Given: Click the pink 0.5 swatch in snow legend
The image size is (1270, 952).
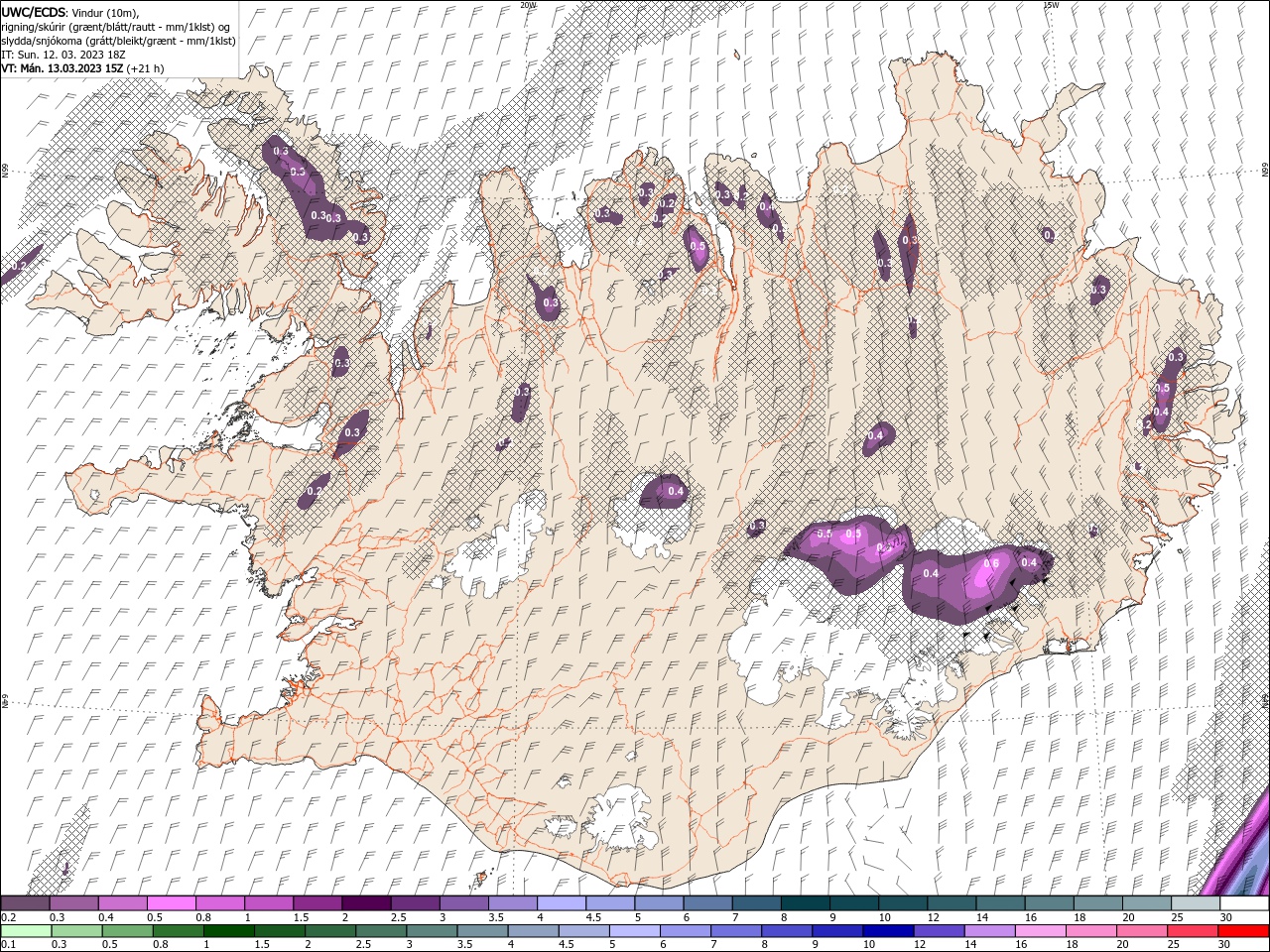Looking at the screenshot, I should coord(172,903).
